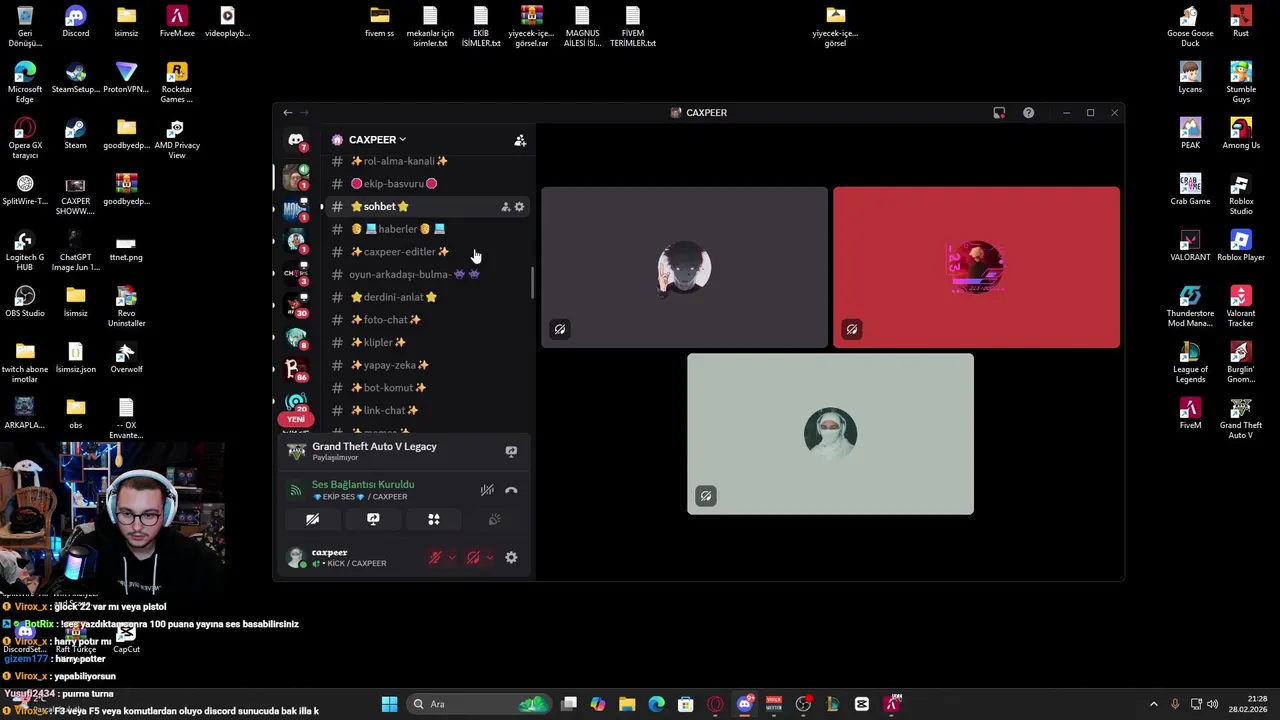The image size is (1280, 720).
Task: Select the bottom grey participant video tile
Action: [830, 434]
